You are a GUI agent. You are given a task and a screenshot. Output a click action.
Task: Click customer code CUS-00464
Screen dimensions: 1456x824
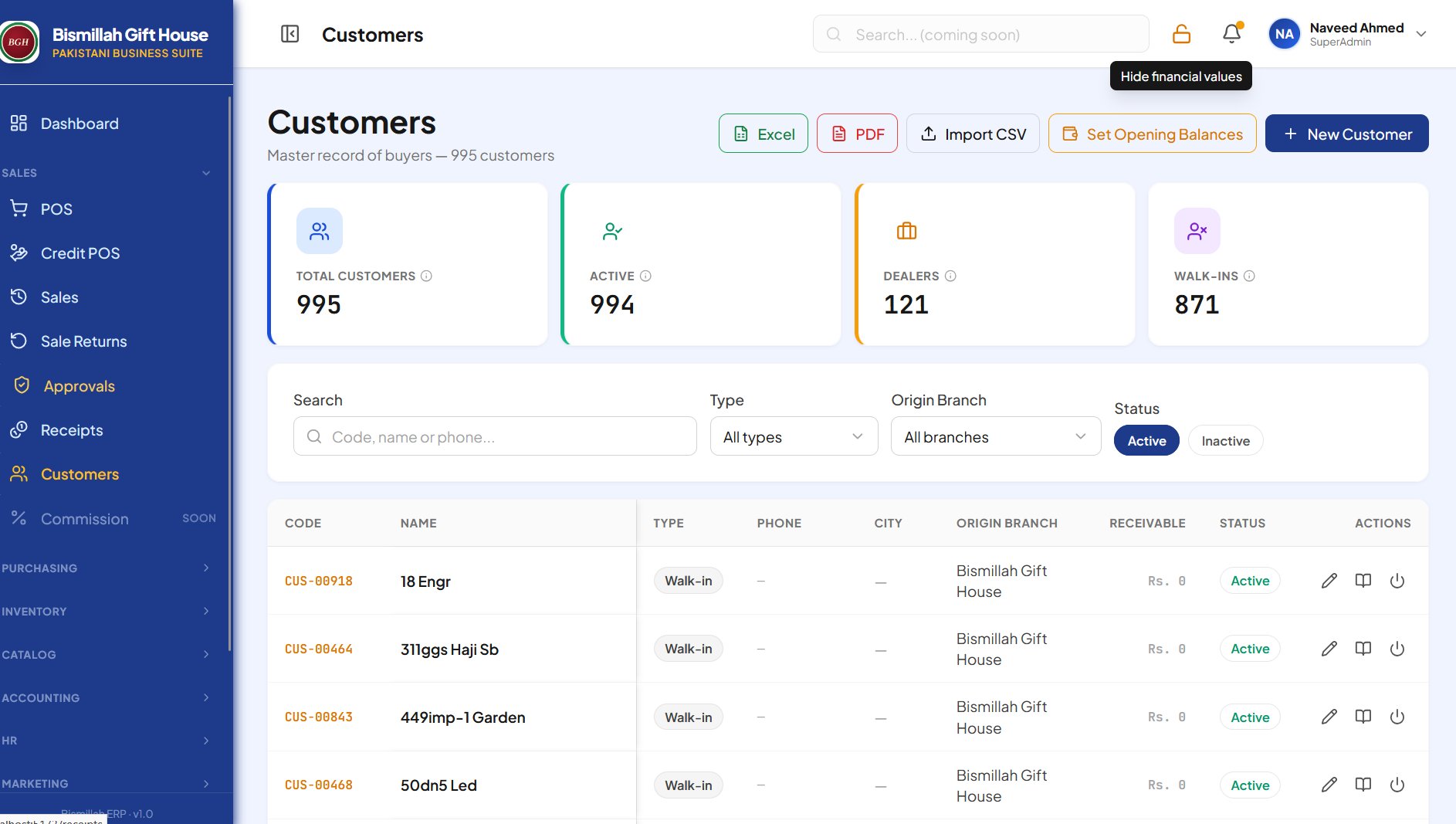(x=319, y=649)
